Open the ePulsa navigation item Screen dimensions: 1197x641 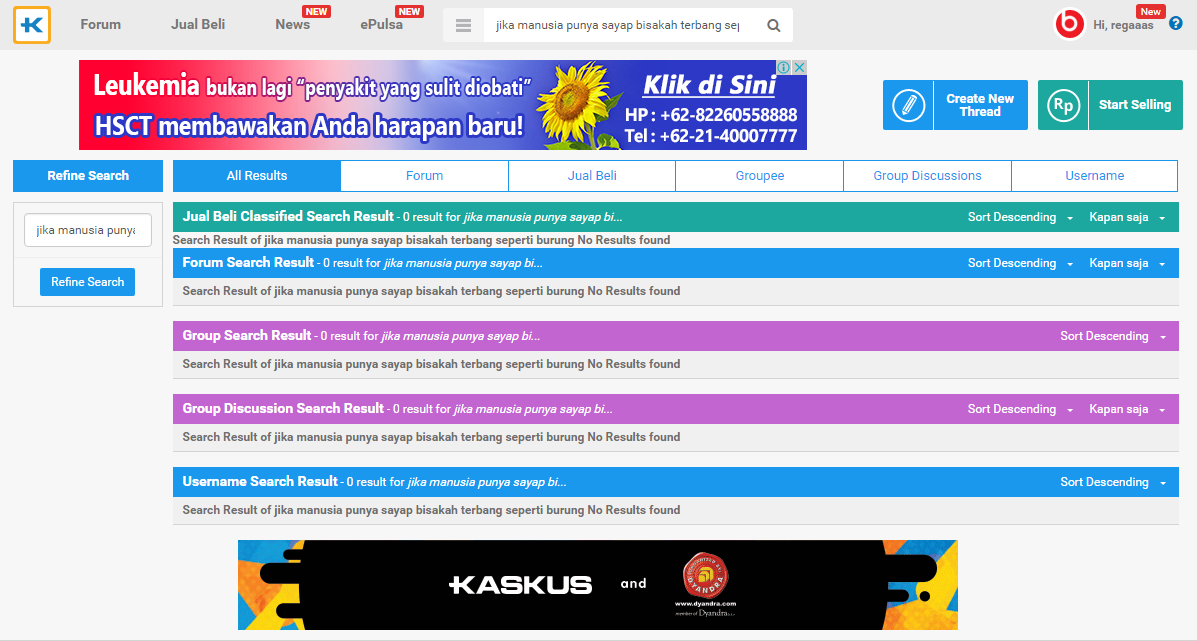point(382,24)
